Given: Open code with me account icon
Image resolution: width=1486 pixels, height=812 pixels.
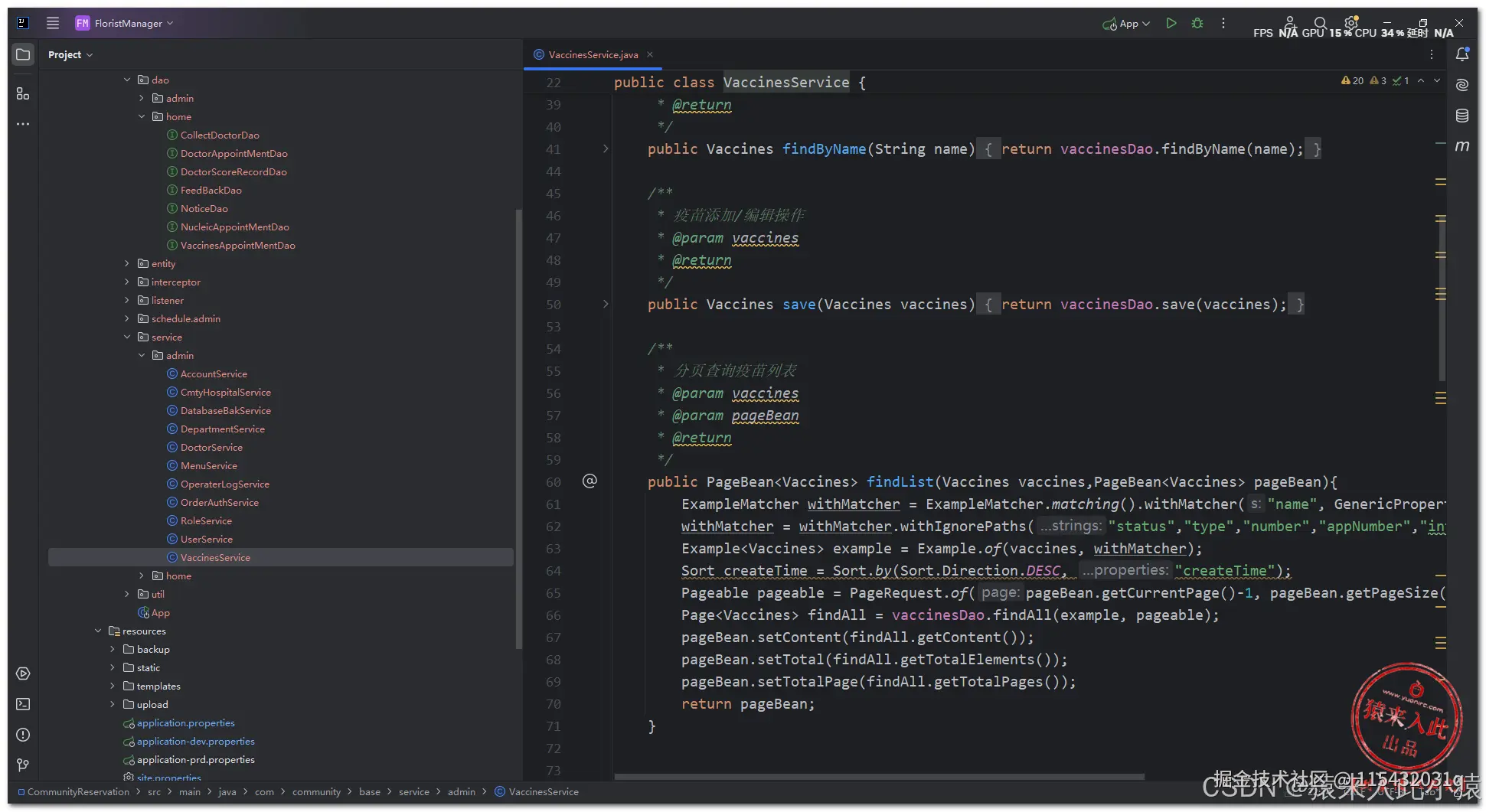Looking at the screenshot, I should point(1290,23).
